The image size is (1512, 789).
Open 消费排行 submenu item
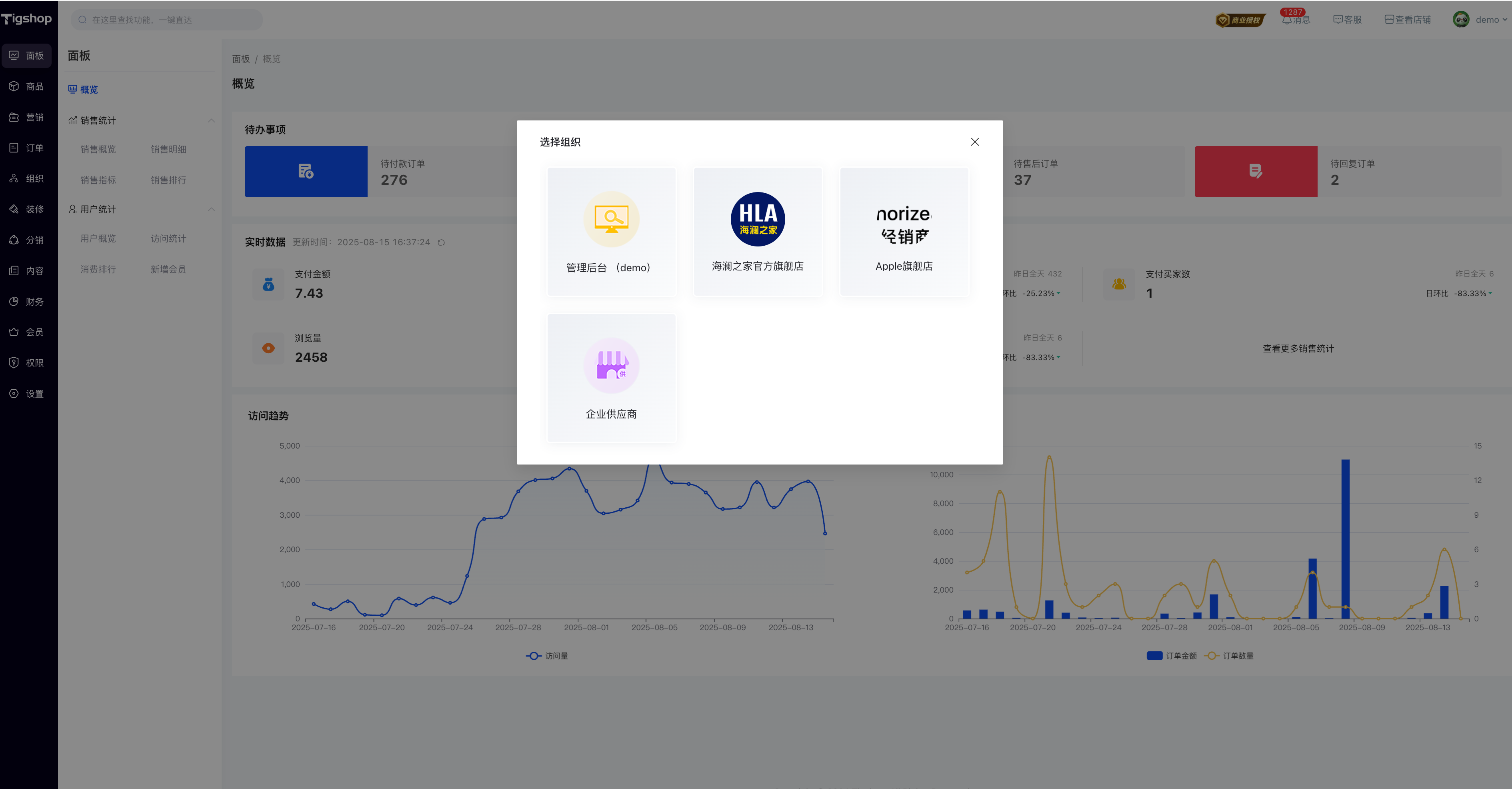98,269
